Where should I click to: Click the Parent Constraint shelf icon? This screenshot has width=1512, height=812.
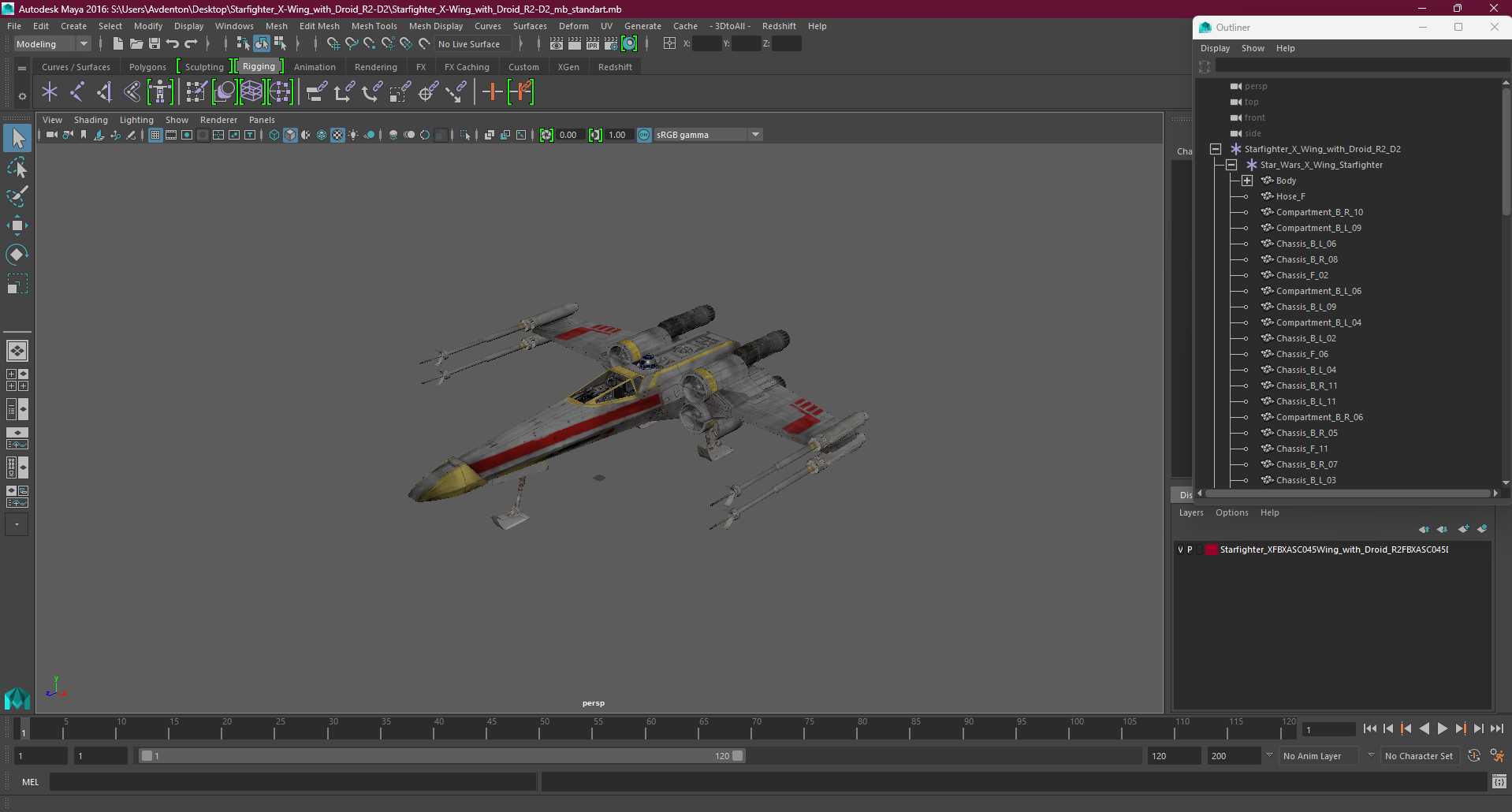tap(316, 92)
